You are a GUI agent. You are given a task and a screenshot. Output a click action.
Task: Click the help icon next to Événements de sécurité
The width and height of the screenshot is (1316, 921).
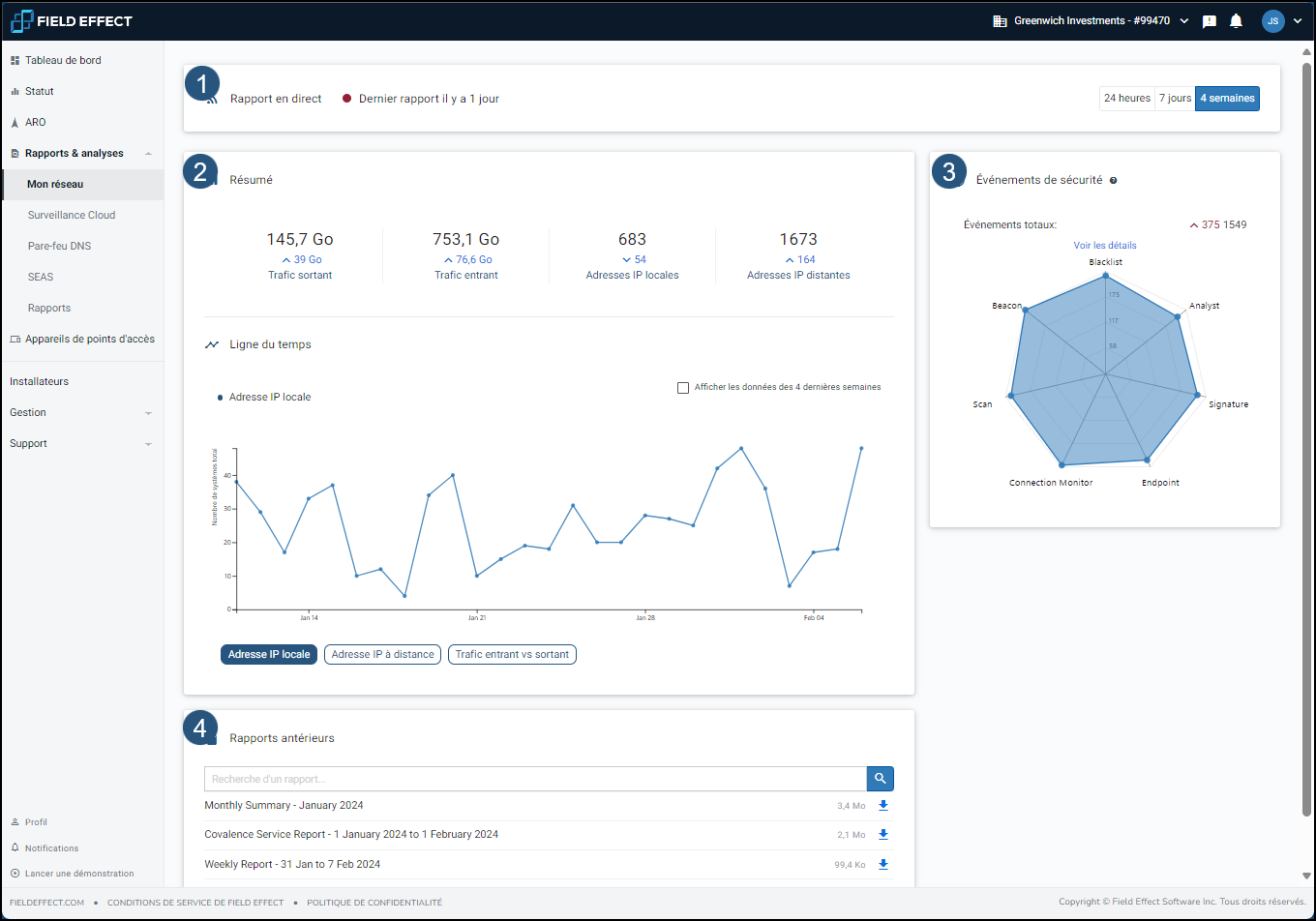pyautogui.click(x=1114, y=181)
